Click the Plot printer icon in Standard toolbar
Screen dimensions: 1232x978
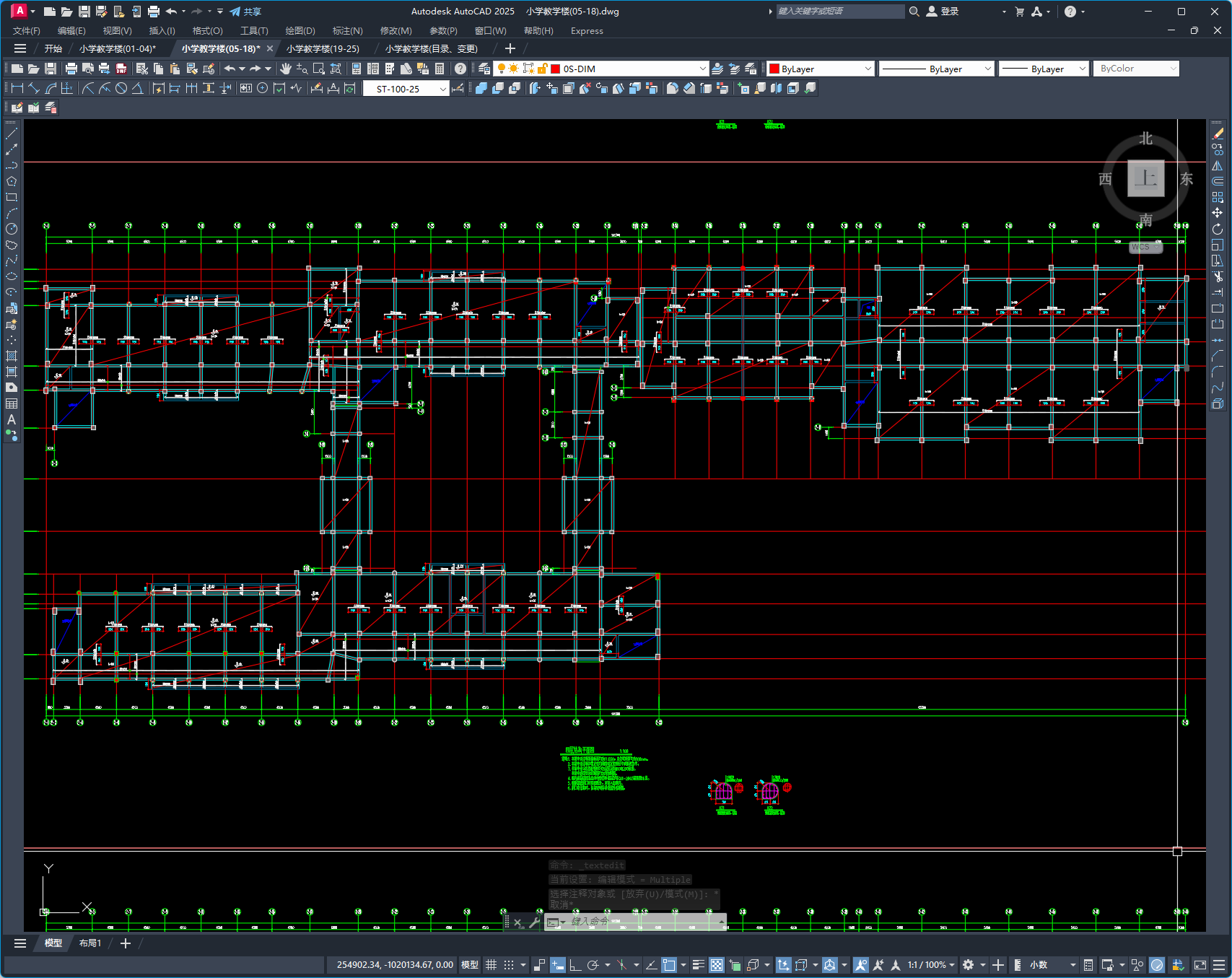point(71,69)
